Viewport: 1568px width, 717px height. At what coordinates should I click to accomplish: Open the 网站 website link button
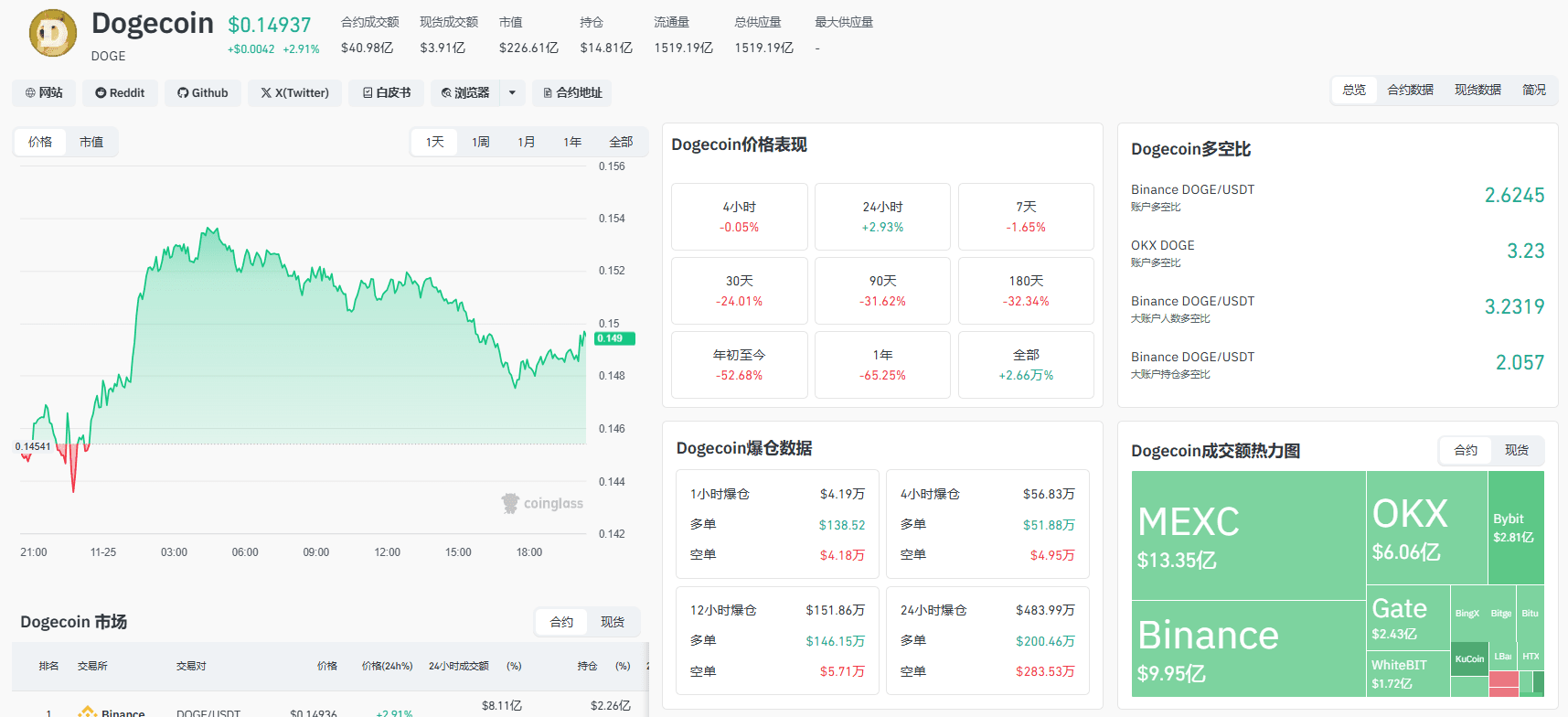click(44, 92)
